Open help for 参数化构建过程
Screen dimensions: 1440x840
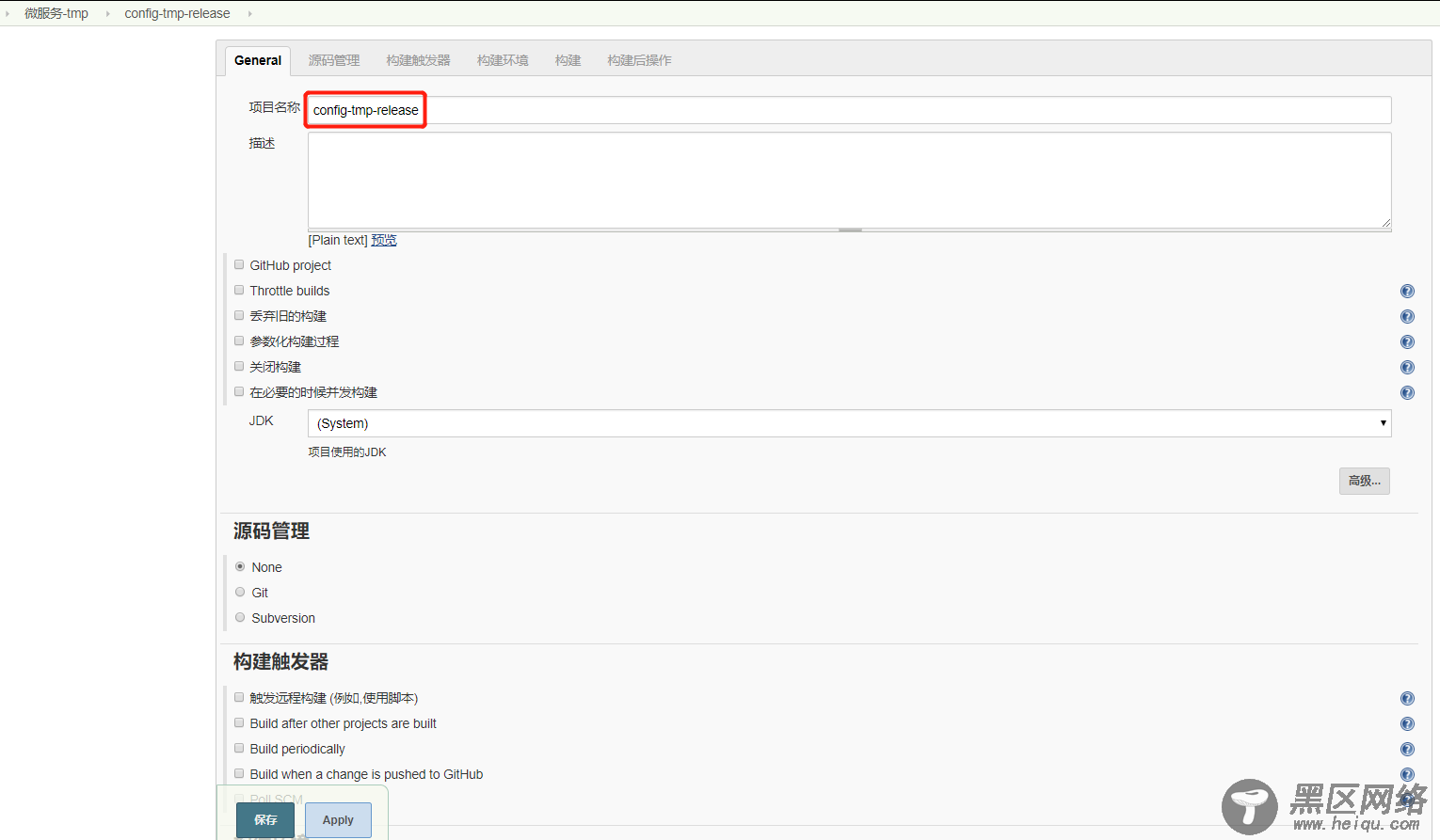pyautogui.click(x=1407, y=342)
